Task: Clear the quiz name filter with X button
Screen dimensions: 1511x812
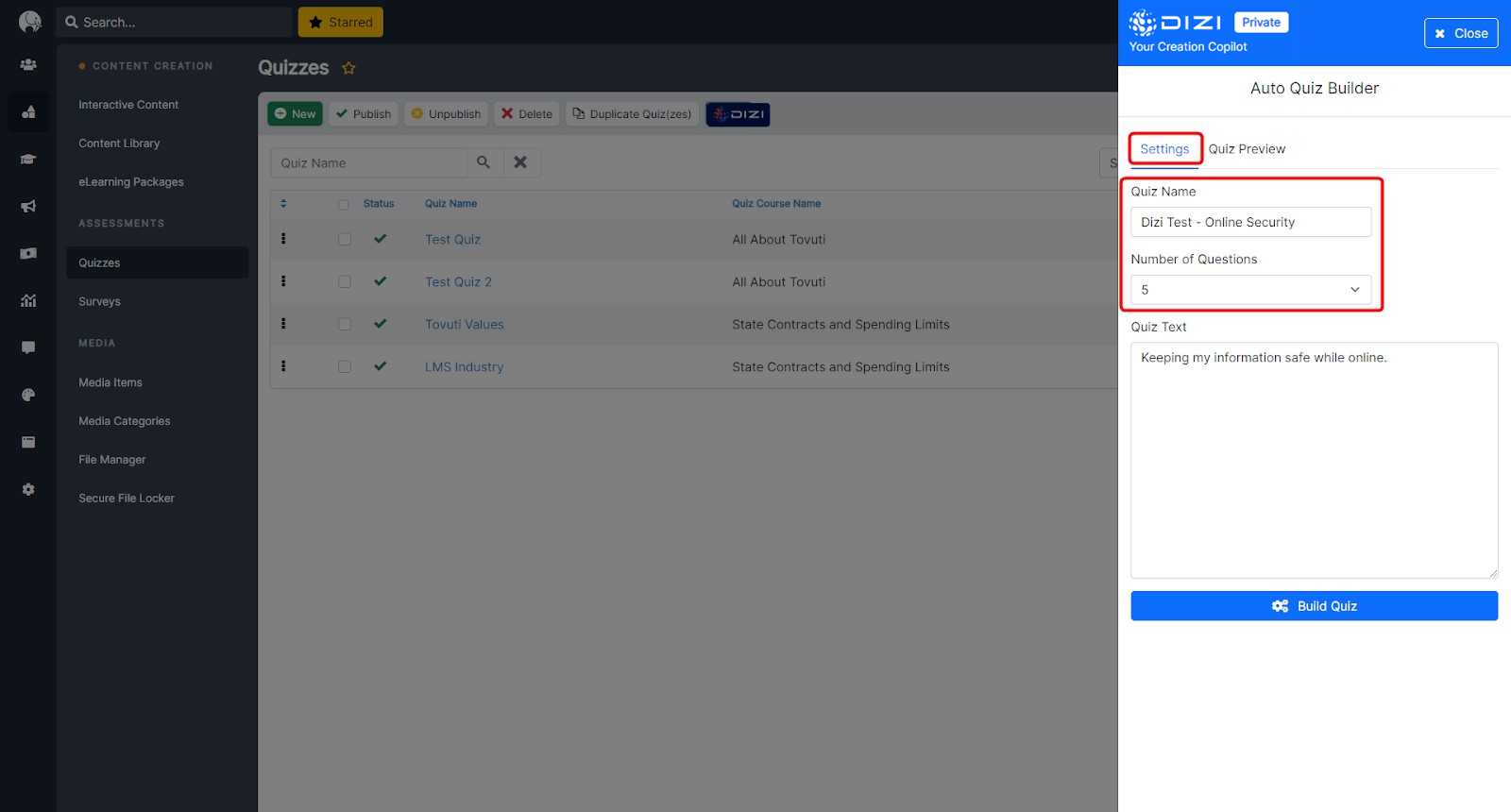Action: [x=520, y=162]
